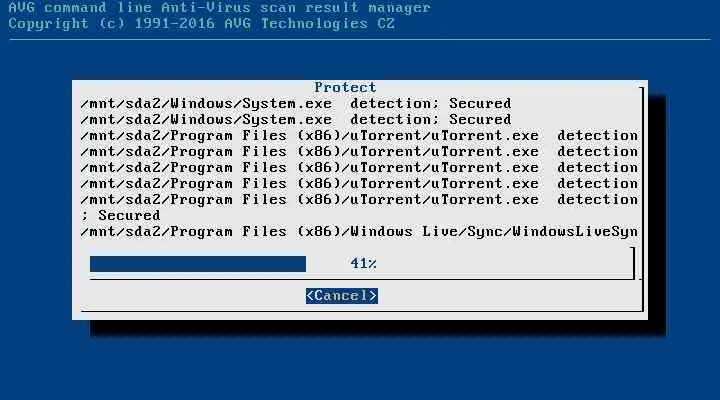Select the first Windows/System.exe detection line

pyautogui.click(x=296, y=103)
